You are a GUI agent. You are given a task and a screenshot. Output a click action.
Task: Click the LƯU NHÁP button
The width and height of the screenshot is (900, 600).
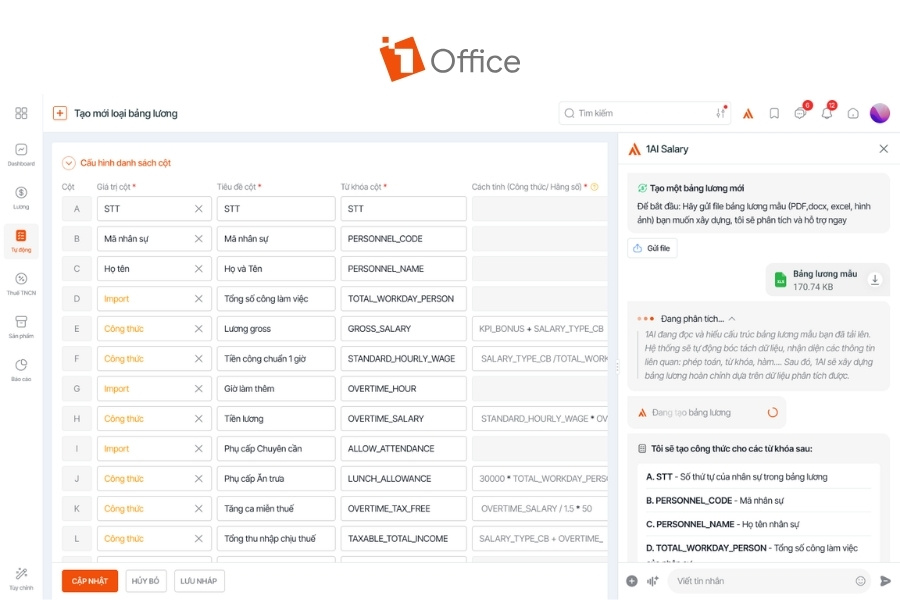click(199, 580)
